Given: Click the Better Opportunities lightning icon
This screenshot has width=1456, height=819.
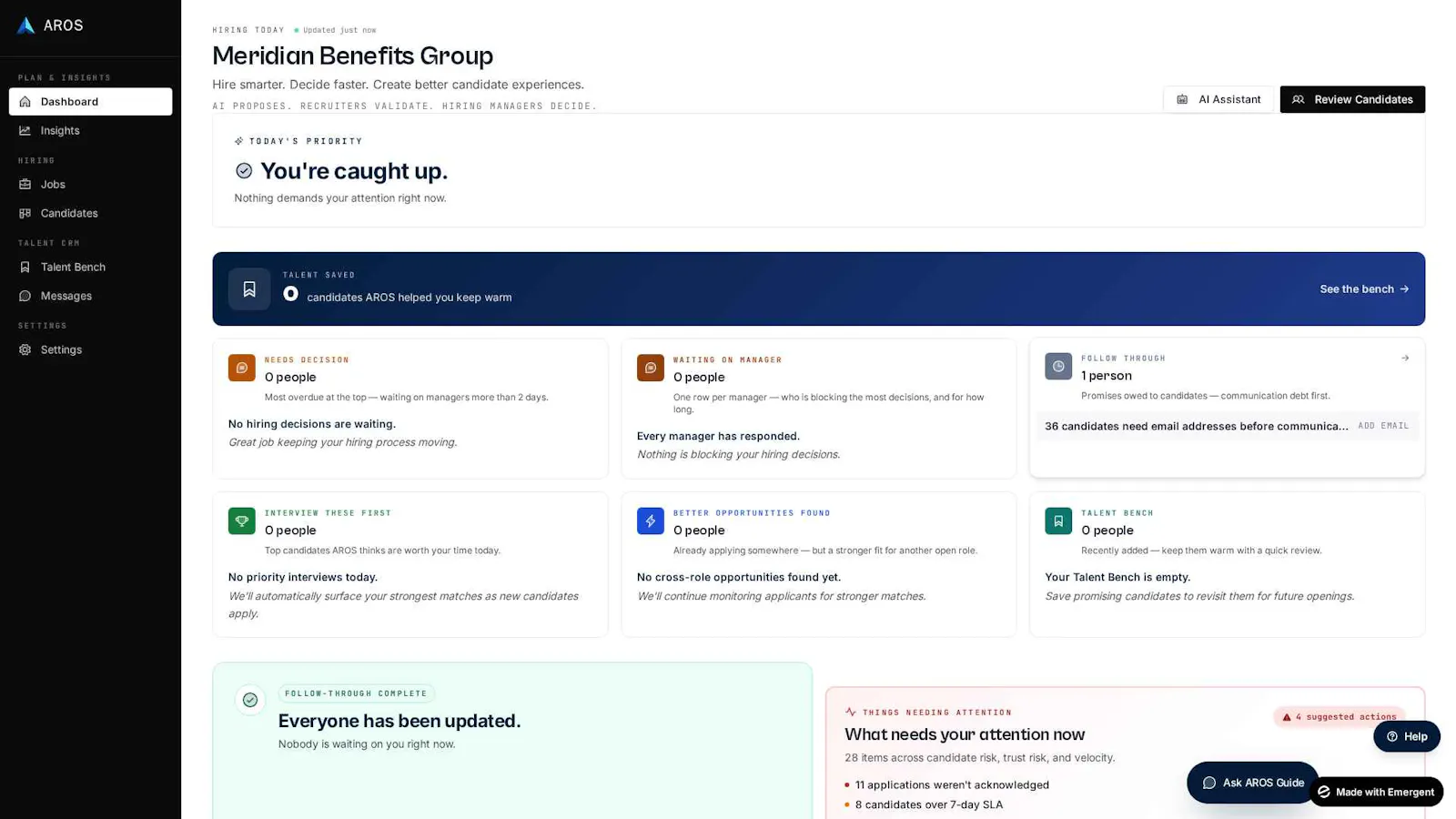Looking at the screenshot, I should [x=651, y=521].
